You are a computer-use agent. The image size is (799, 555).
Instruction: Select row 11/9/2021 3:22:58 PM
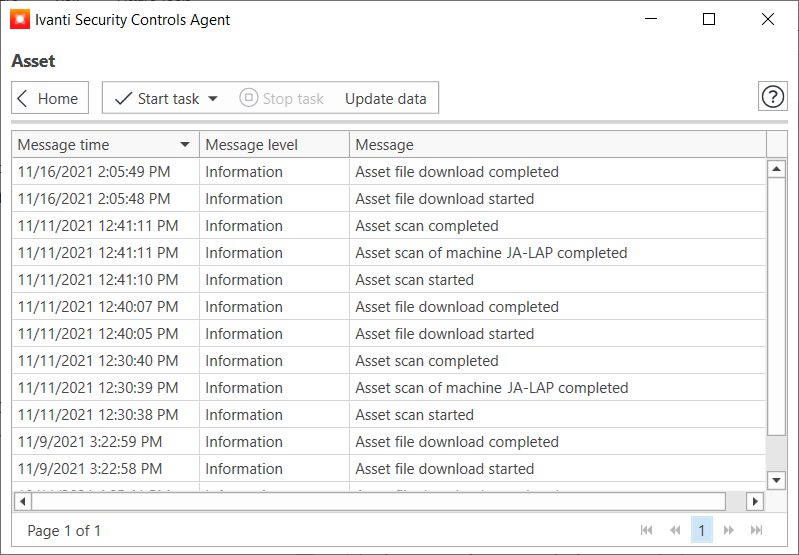point(389,469)
